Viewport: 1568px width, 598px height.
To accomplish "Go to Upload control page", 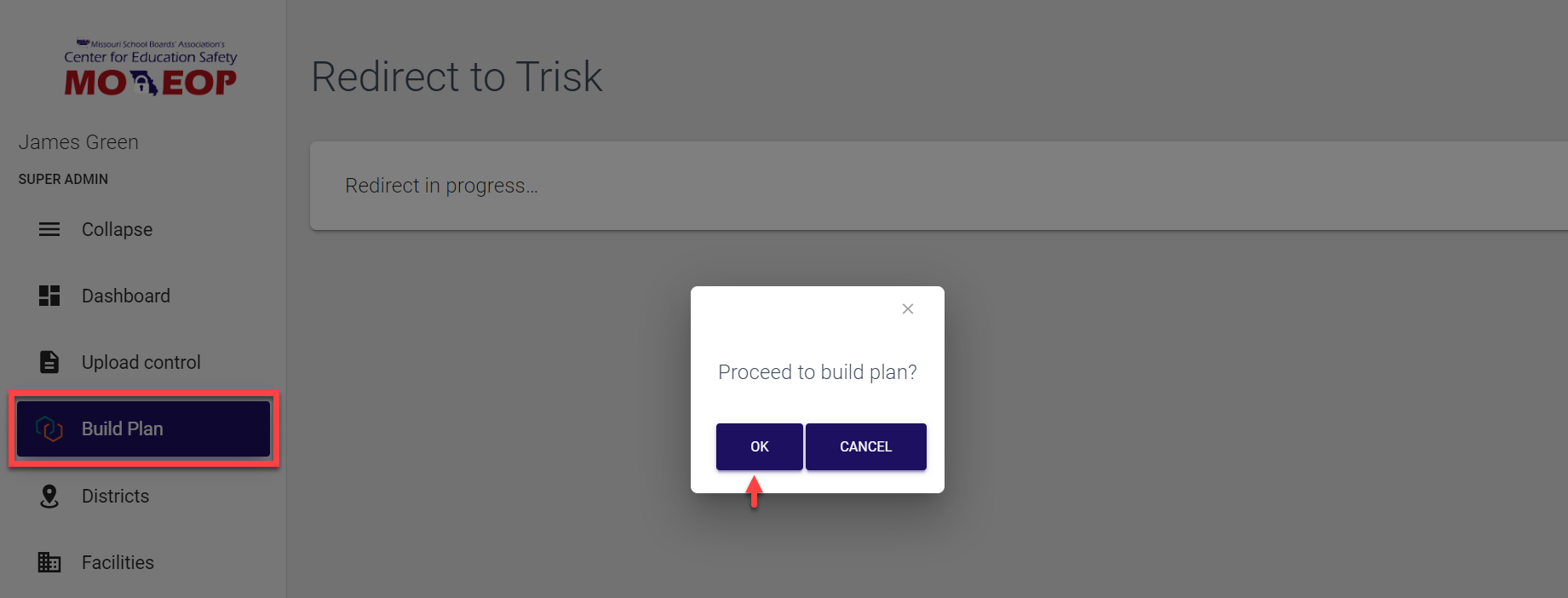I will (x=141, y=362).
